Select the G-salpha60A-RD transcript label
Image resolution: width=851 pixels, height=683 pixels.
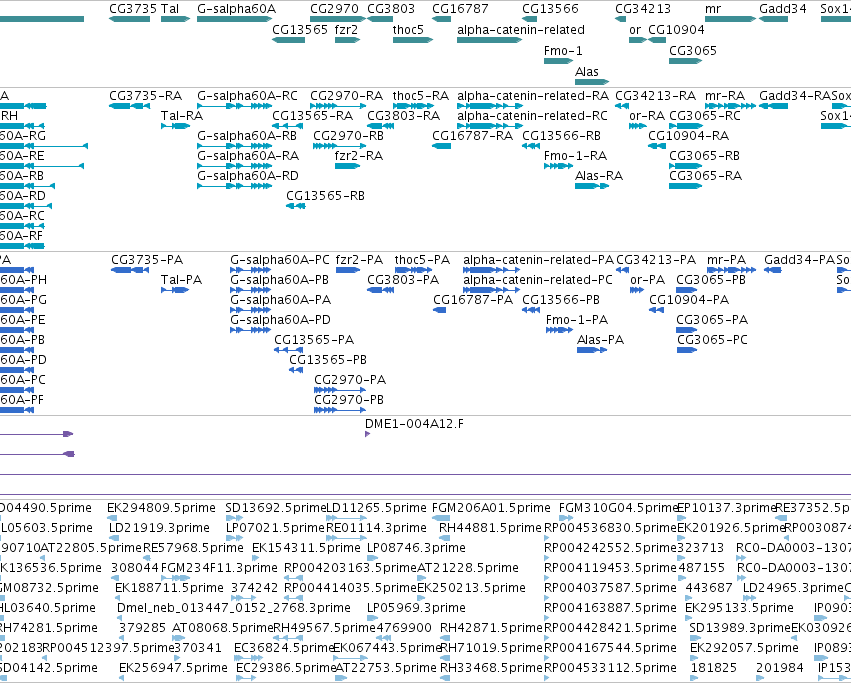(248, 176)
